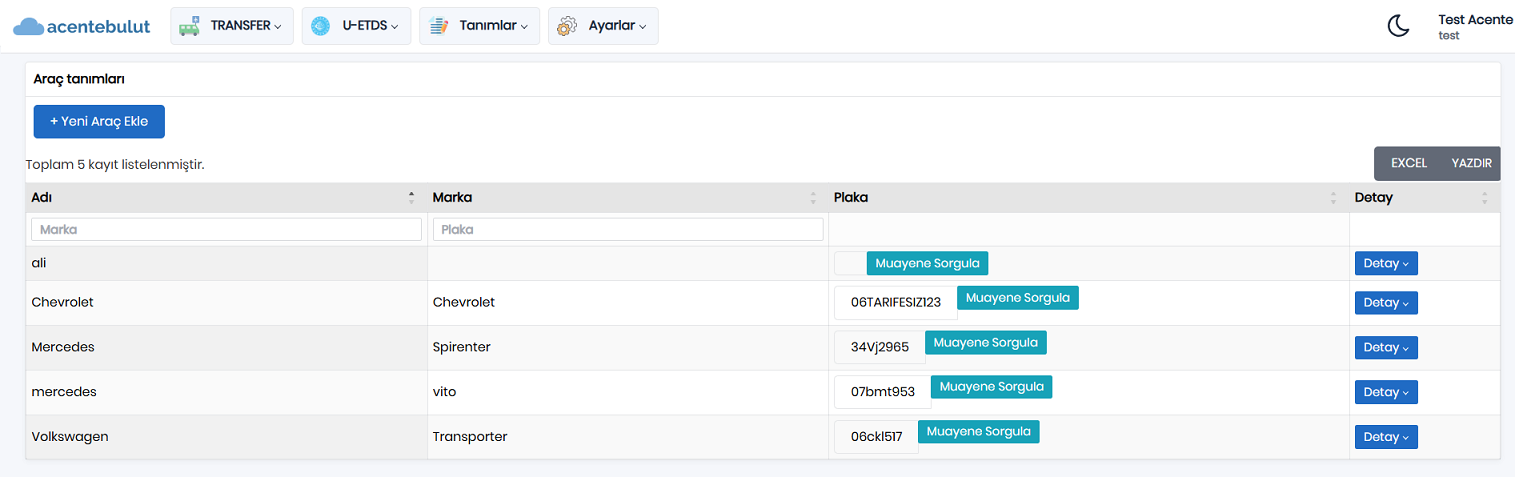Sort by Adı column arrows
The width and height of the screenshot is (1515, 477).
(411, 198)
